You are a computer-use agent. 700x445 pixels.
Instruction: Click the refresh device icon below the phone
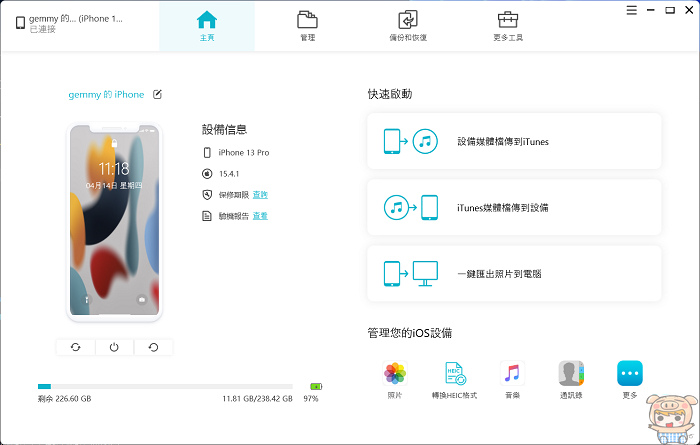click(75, 347)
